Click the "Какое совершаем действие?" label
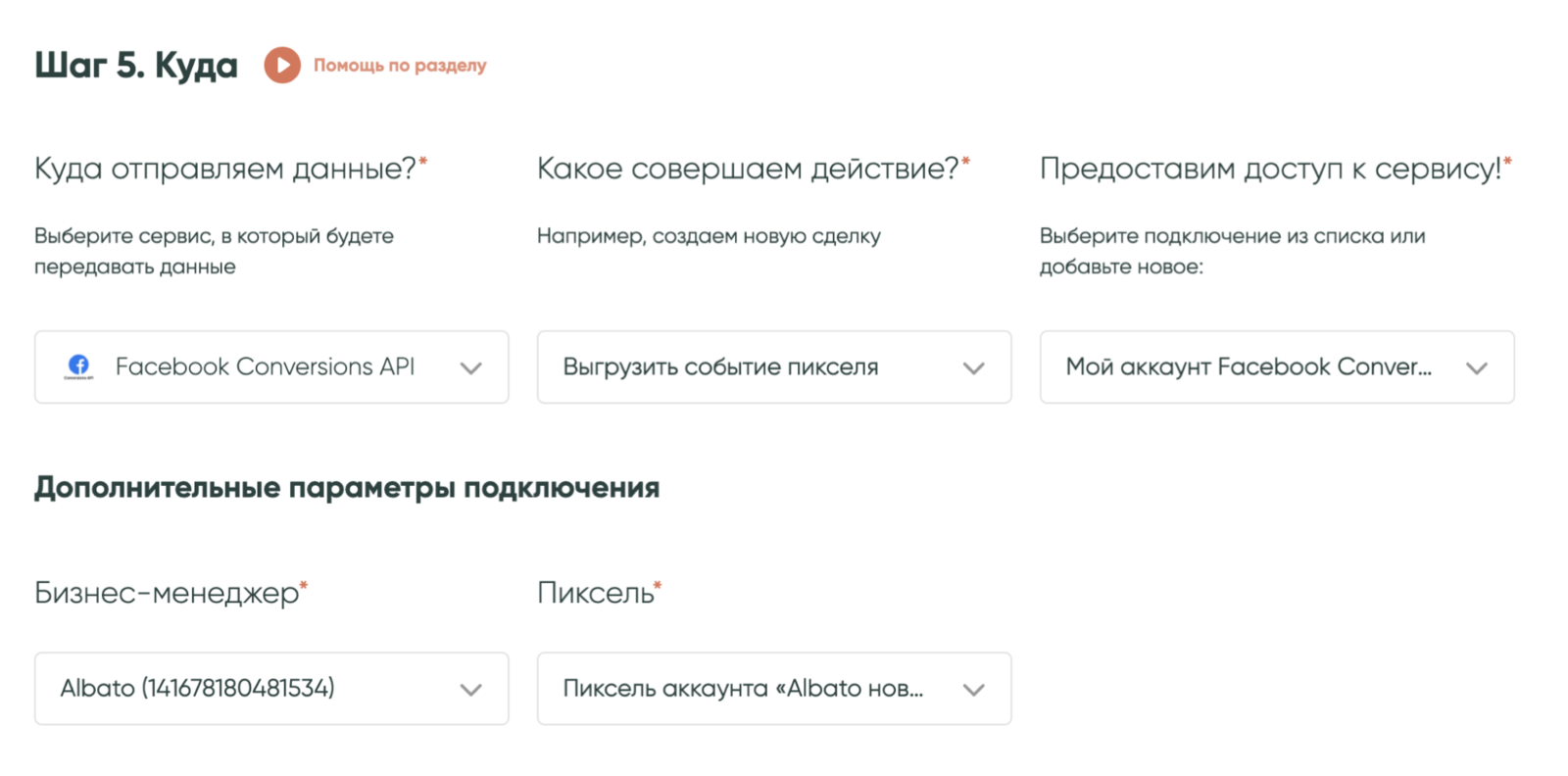The width and height of the screenshot is (1568, 776). coord(748,169)
